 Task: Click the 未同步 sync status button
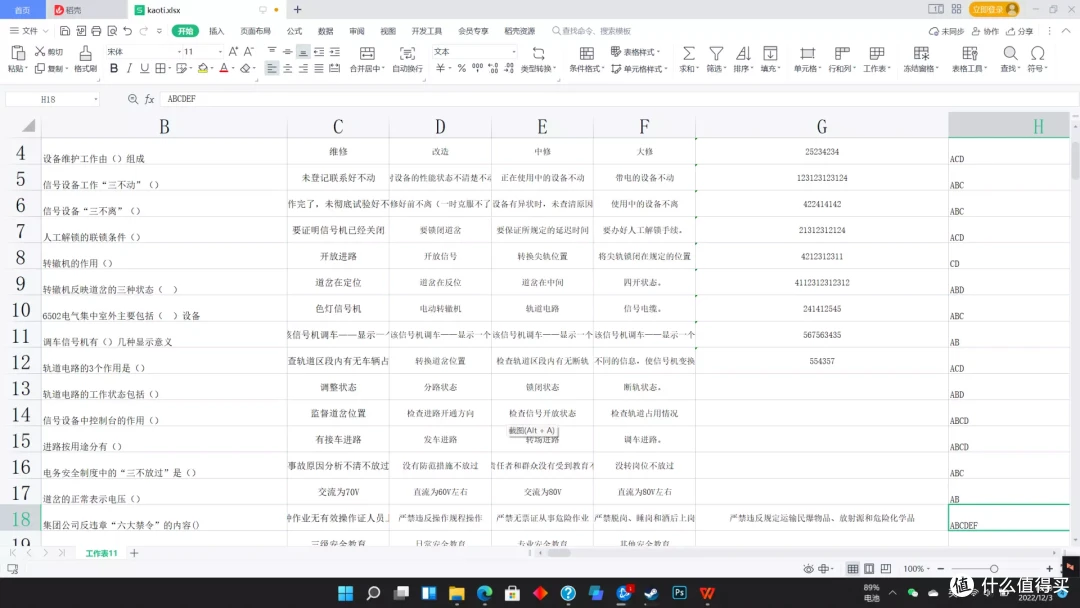pos(946,31)
